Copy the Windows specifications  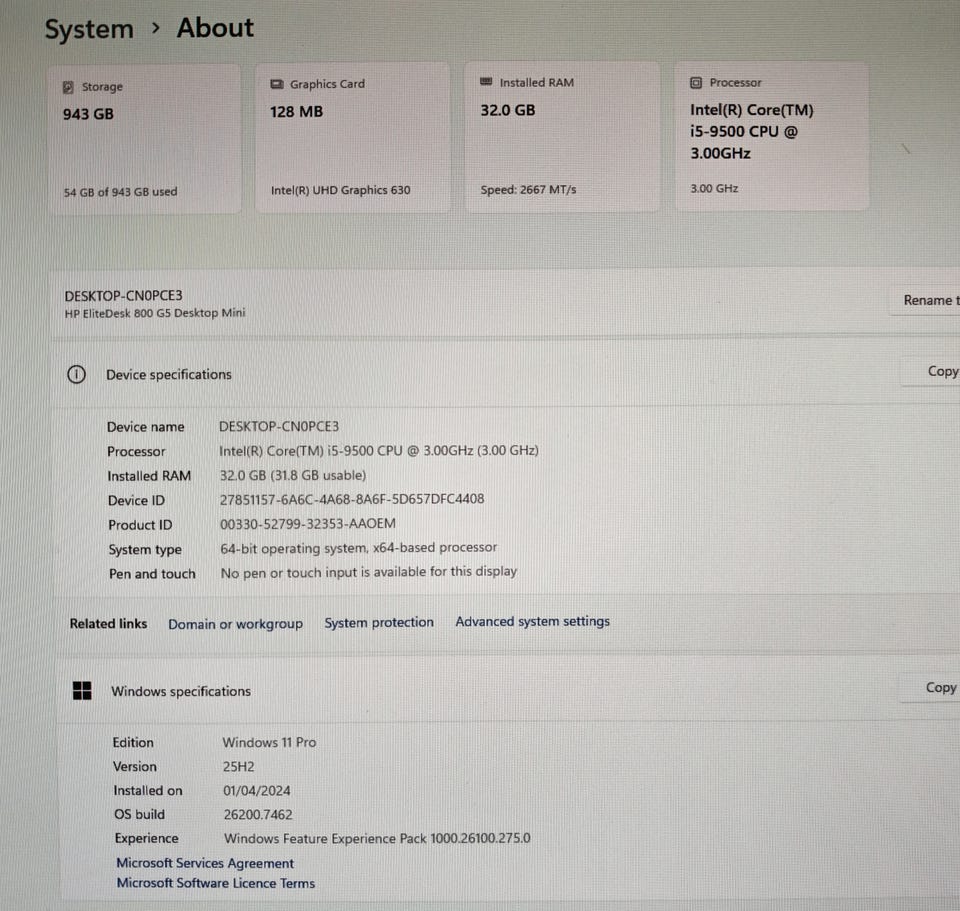coord(929,688)
